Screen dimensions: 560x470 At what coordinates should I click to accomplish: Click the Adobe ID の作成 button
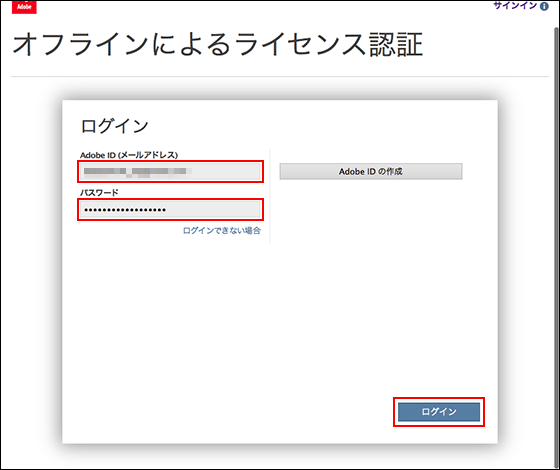click(371, 171)
